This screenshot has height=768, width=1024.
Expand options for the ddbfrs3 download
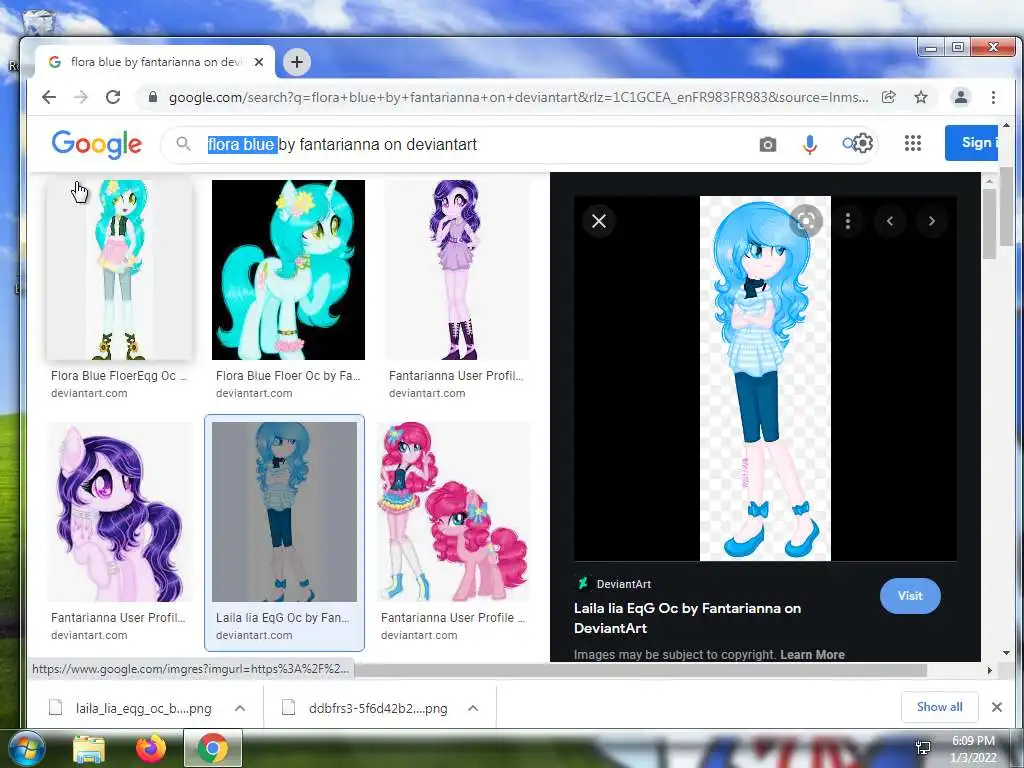tap(473, 708)
